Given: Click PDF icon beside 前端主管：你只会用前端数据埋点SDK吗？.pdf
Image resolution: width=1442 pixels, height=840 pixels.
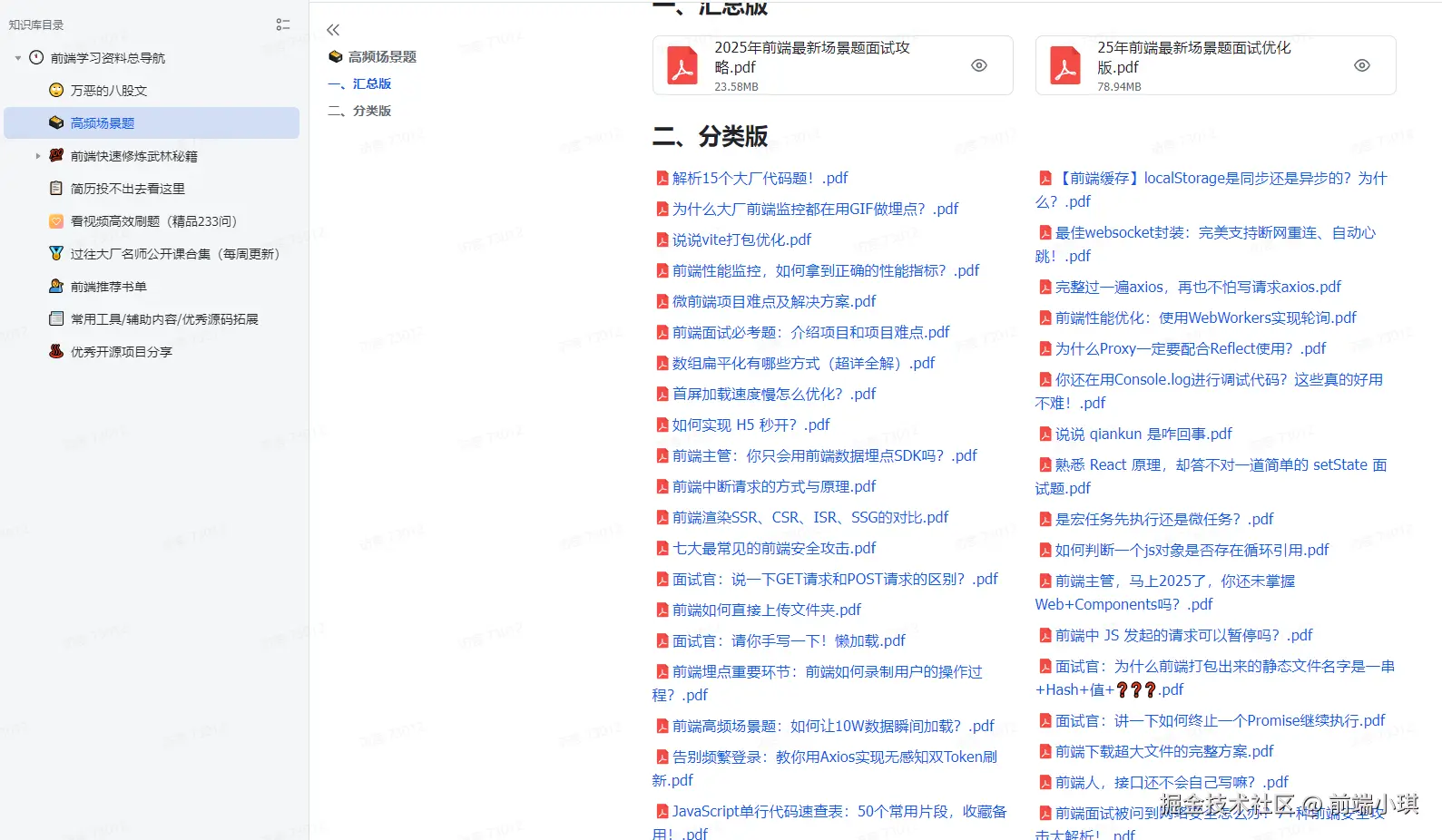Looking at the screenshot, I should click(662, 455).
